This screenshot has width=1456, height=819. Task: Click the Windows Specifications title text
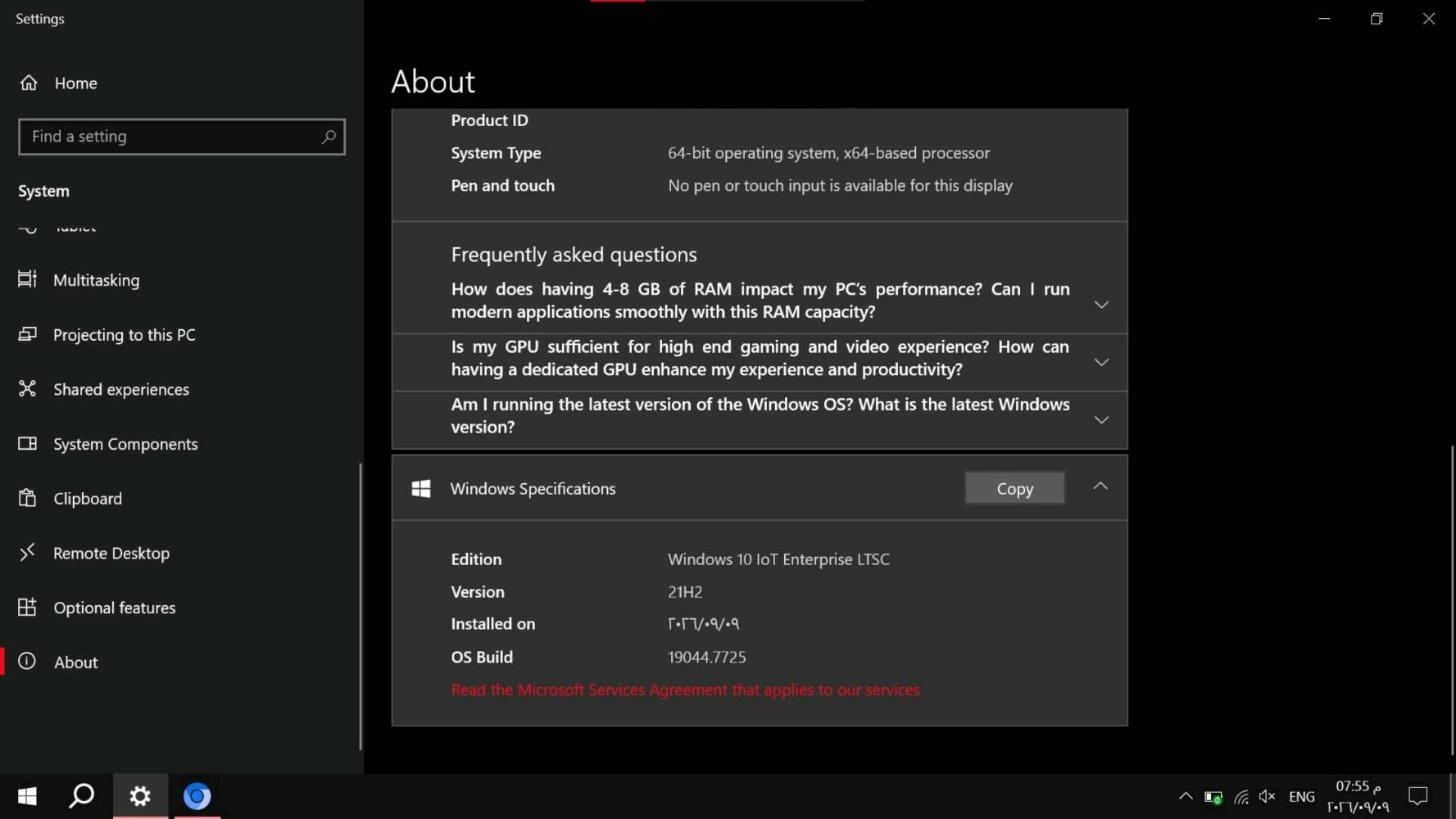[533, 489]
